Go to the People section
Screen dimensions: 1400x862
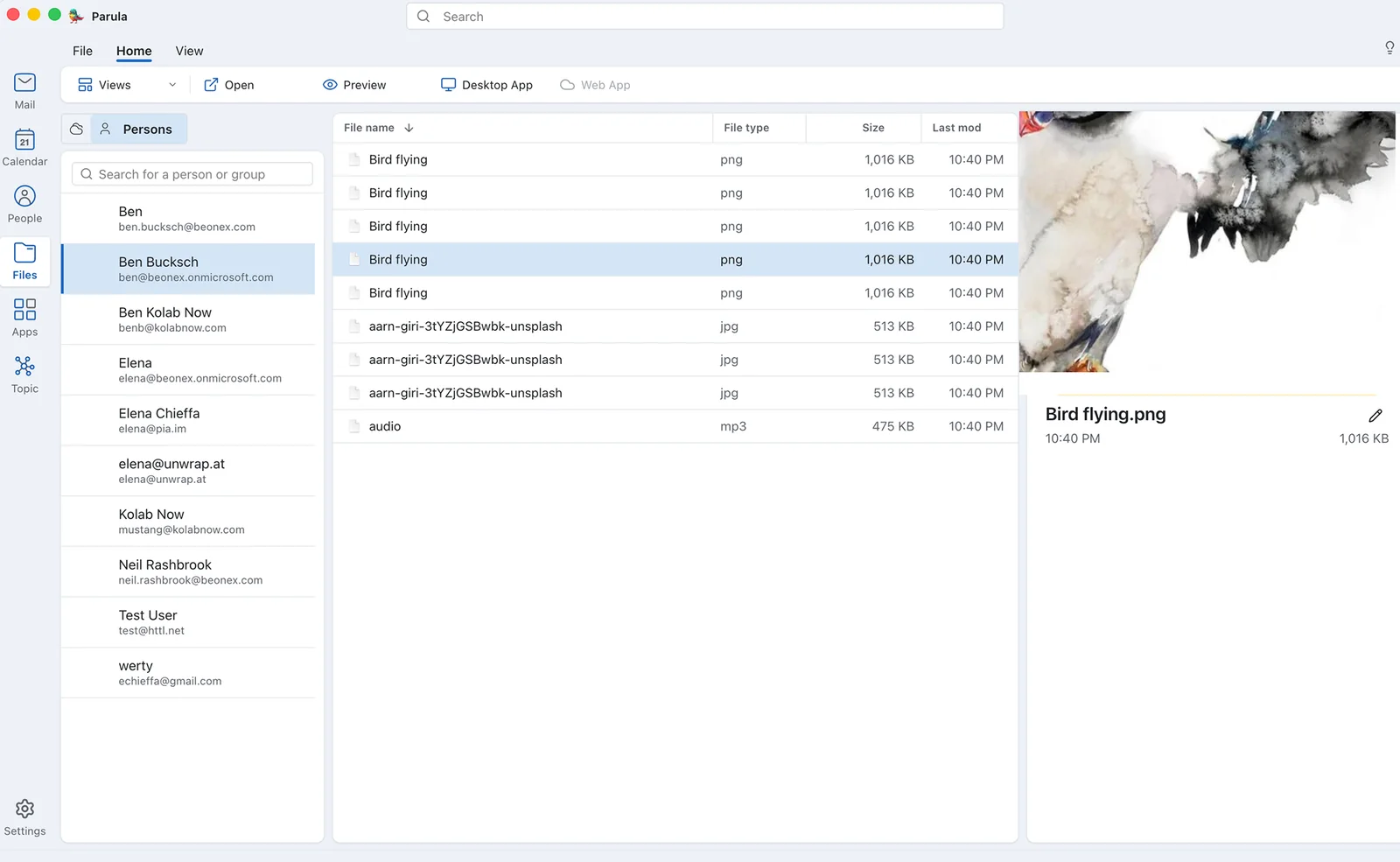tap(24, 205)
